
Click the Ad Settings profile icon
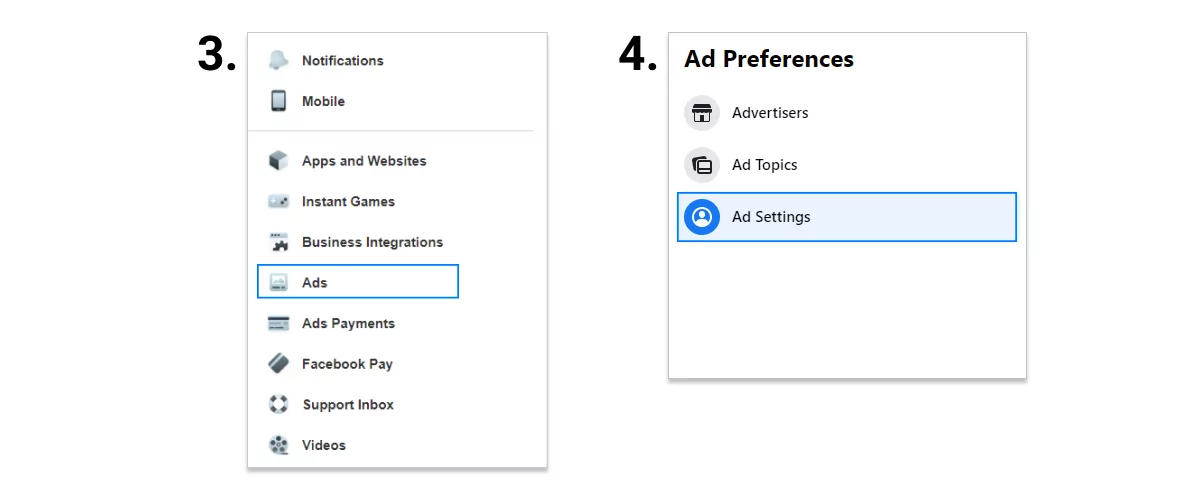pos(702,217)
